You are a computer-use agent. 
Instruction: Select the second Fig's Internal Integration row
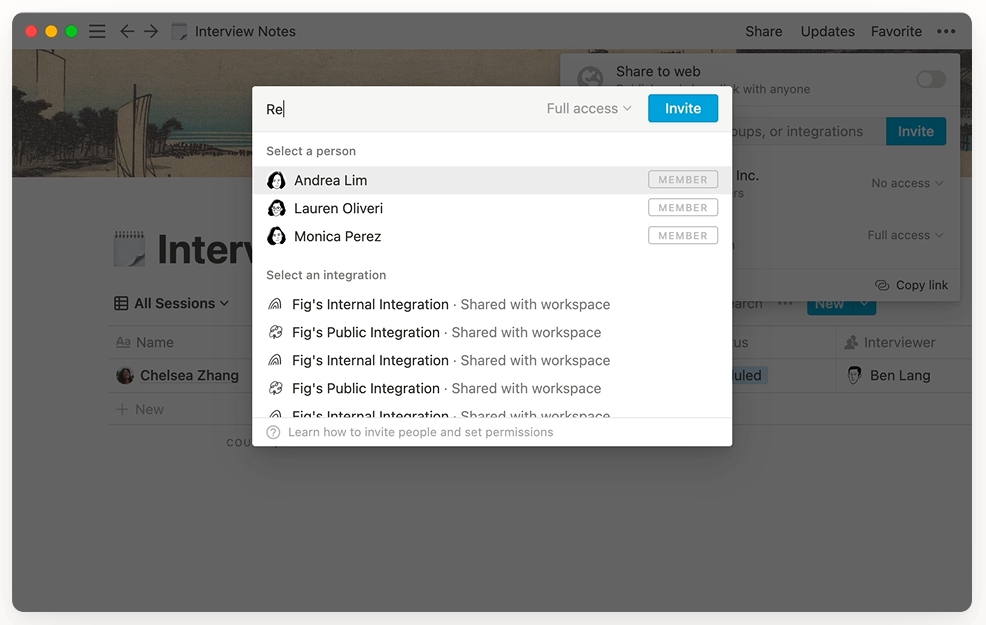click(x=492, y=361)
